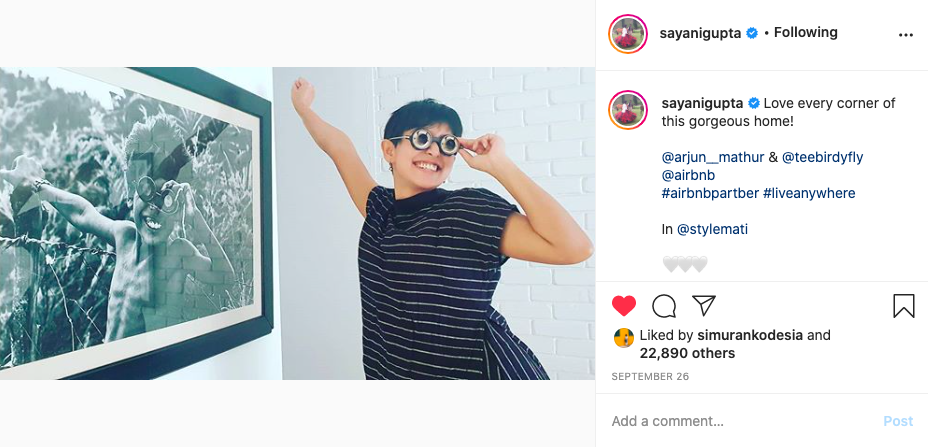Open the @stylemati profile mention
This screenshot has height=447, width=928.
coord(712,229)
